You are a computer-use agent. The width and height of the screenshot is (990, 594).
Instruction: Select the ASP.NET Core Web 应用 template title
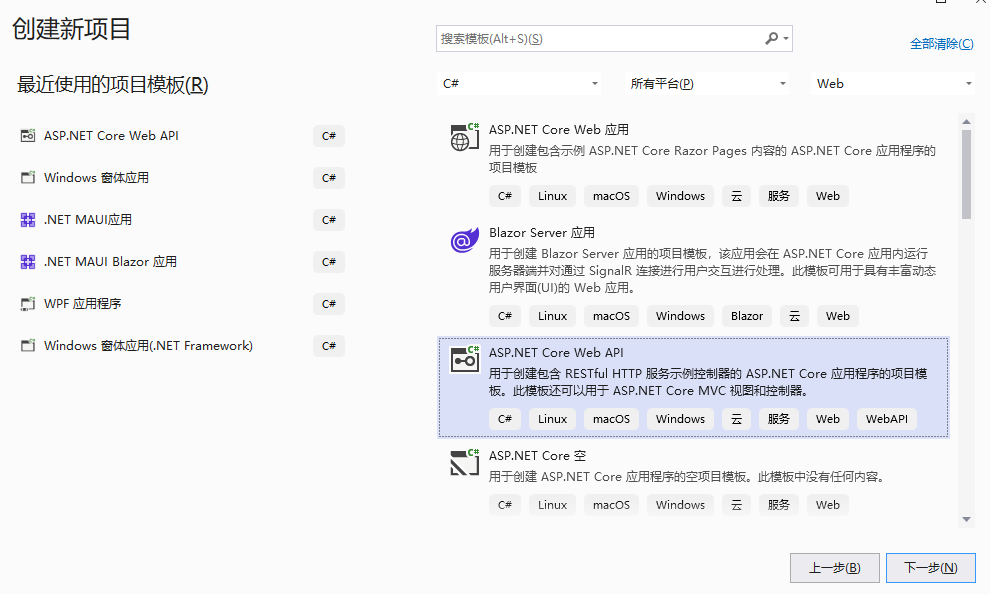coord(559,129)
